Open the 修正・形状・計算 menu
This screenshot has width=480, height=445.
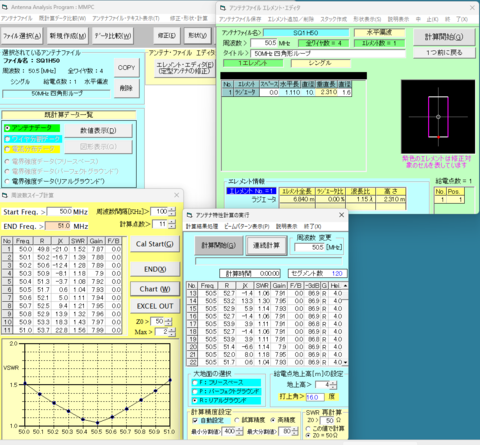(189, 18)
